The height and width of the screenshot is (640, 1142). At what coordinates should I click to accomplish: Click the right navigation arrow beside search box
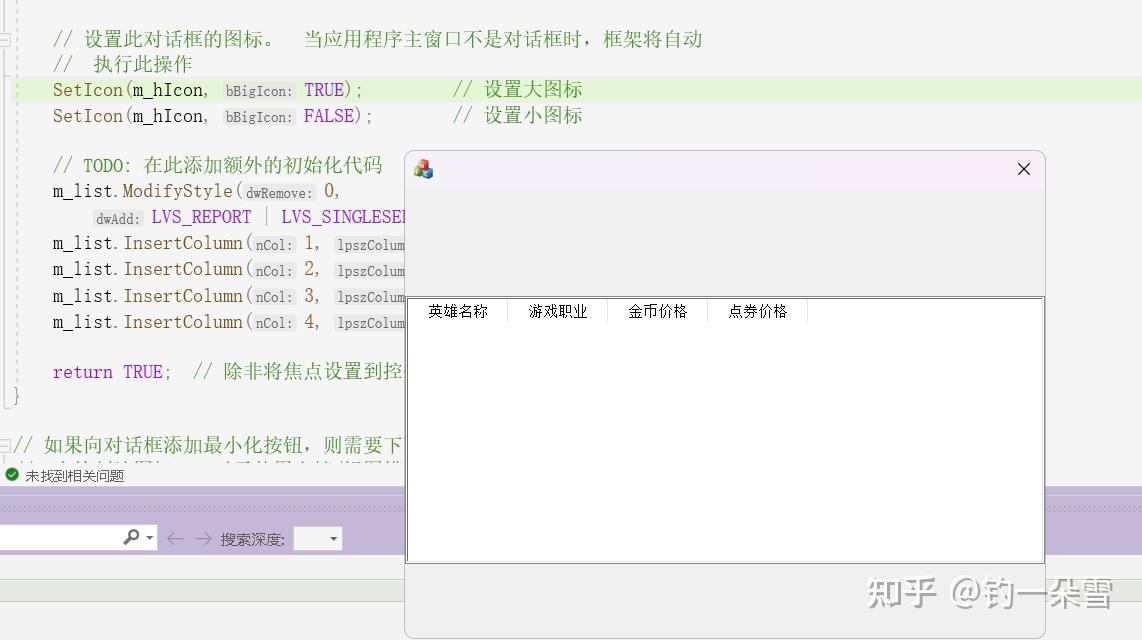(203, 538)
